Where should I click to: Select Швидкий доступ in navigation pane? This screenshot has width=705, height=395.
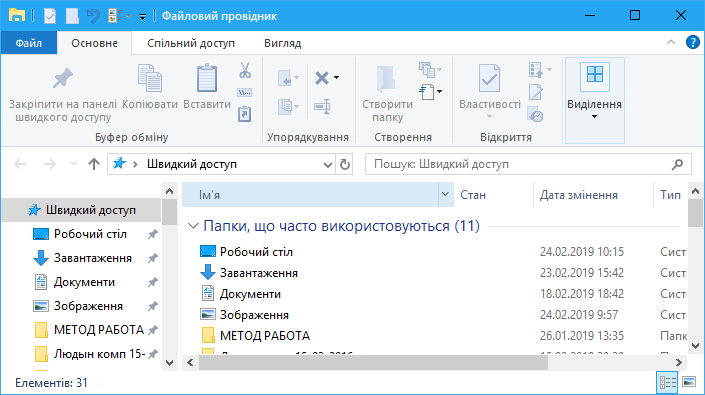[x=81, y=210]
